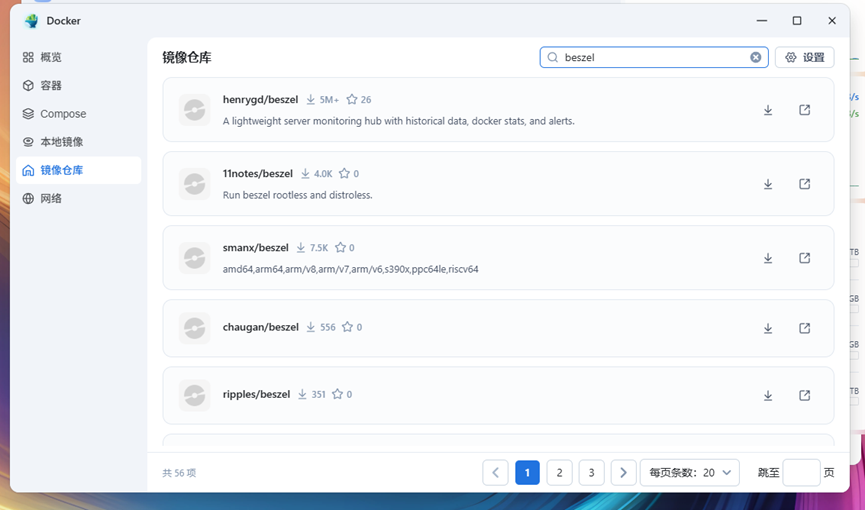Click the star icon of smanx/beszel
The image size is (865, 510).
(x=341, y=247)
